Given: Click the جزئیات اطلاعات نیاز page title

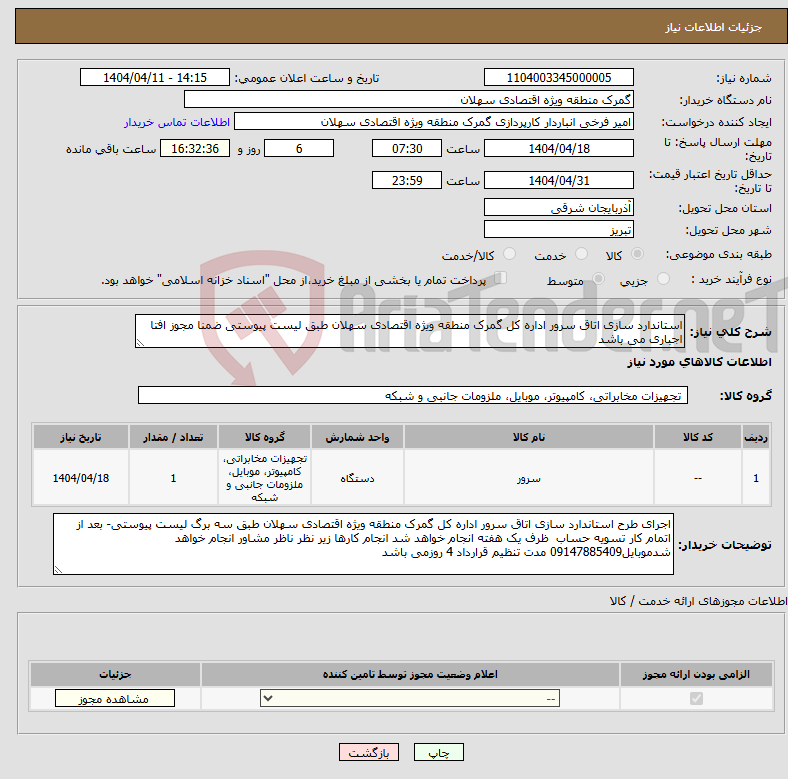Looking at the screenshot, I should (714, 27).
